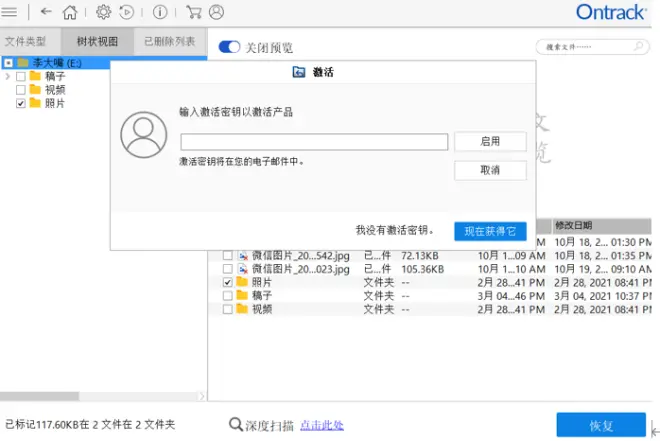Click the scrollbar right arrow in tree panel
Image resolution: width=660 pixels, height=441 pixels.
point(202,396)
